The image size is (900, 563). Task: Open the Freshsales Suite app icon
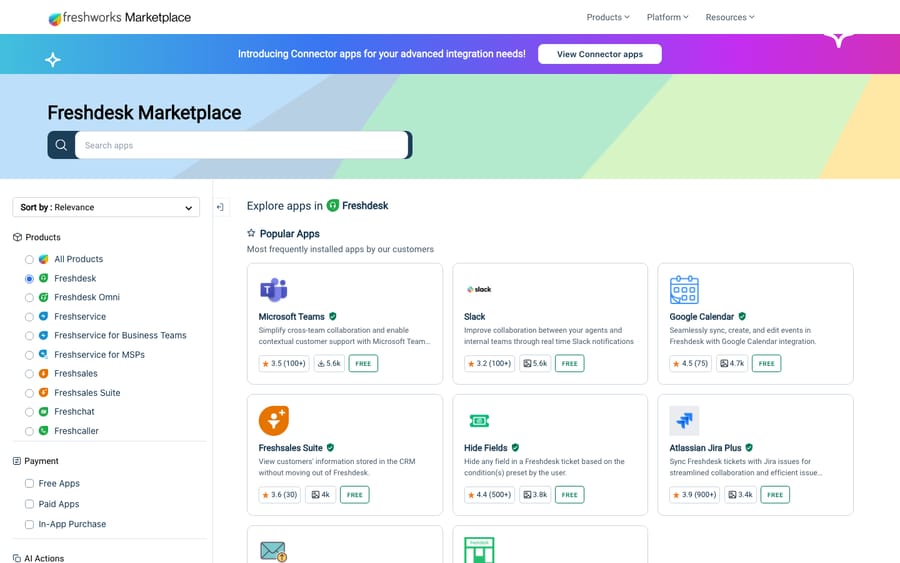(x=274, y=421)
